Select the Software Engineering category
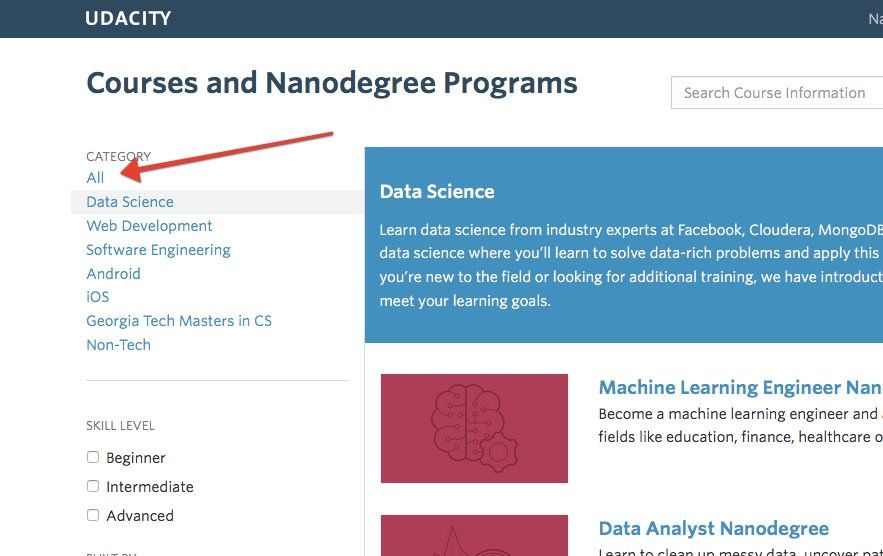883x556 pixels. click(x=159, y=250)
